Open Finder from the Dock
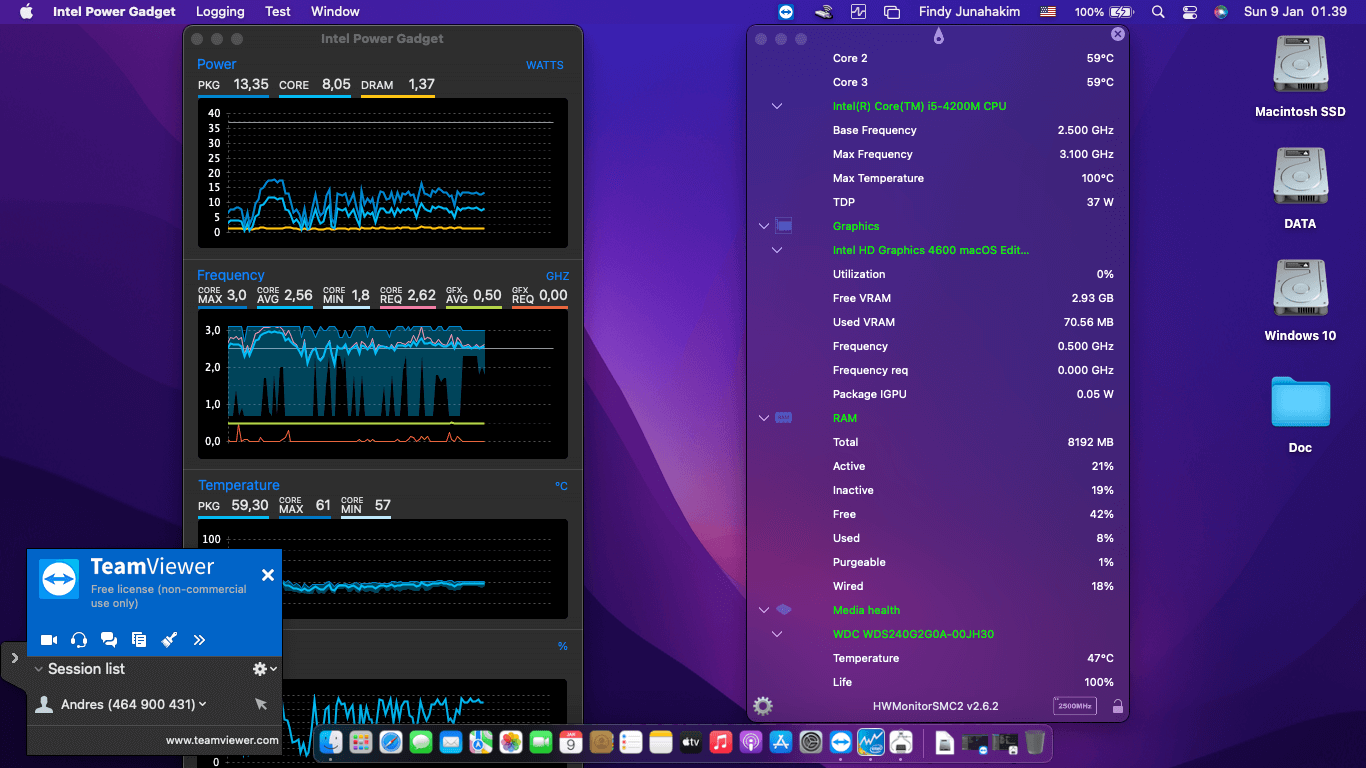The width and height of the screenshot is (1366, 768). click(x=331, y=742)
